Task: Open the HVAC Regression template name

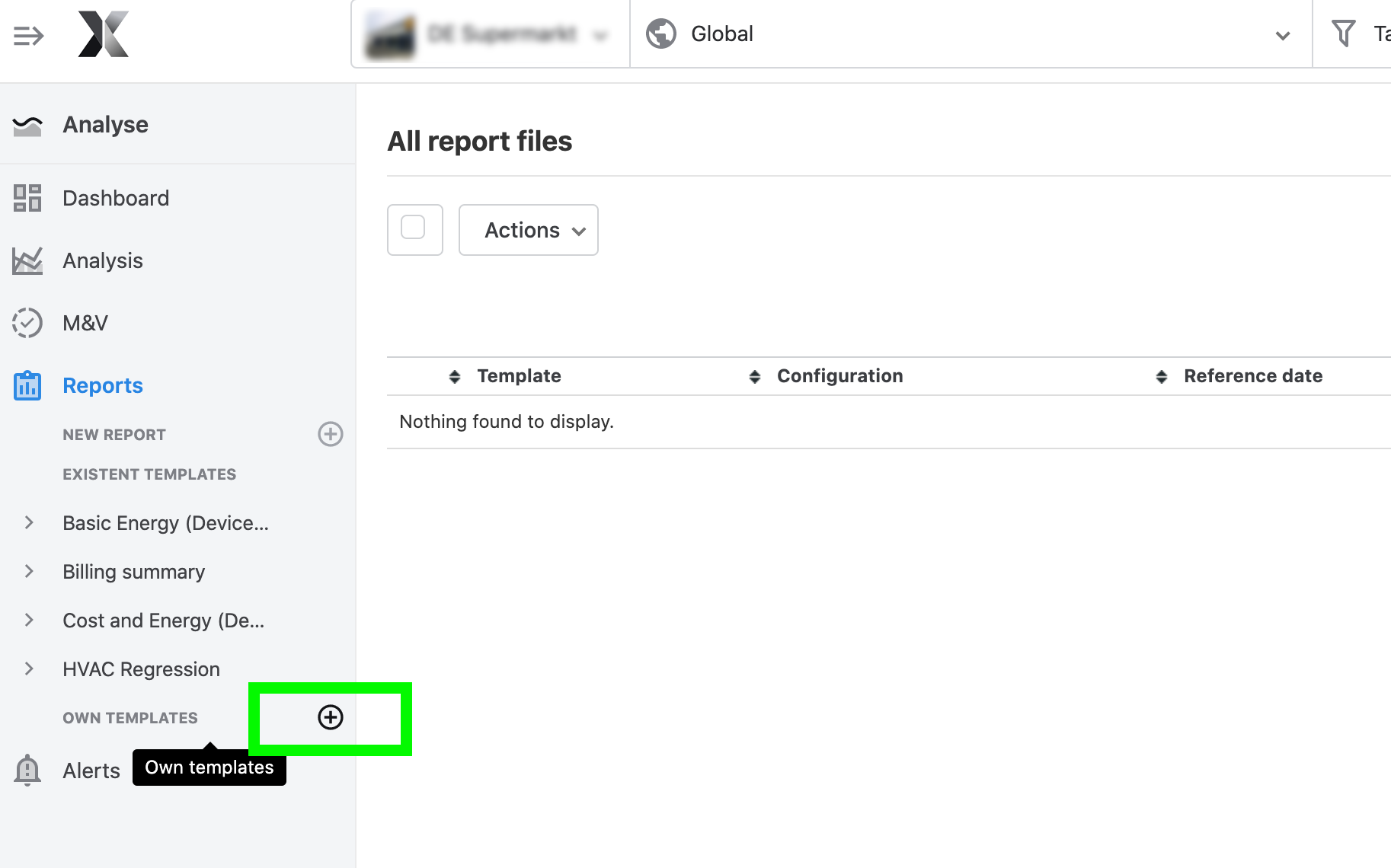Action: [142, 669]
